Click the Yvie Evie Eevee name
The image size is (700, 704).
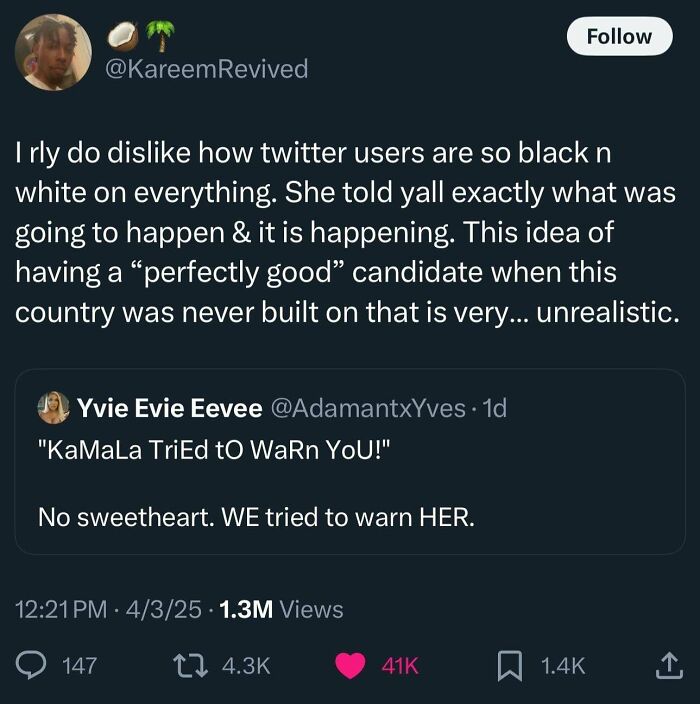pyautogui.click(x=170, y=407)
